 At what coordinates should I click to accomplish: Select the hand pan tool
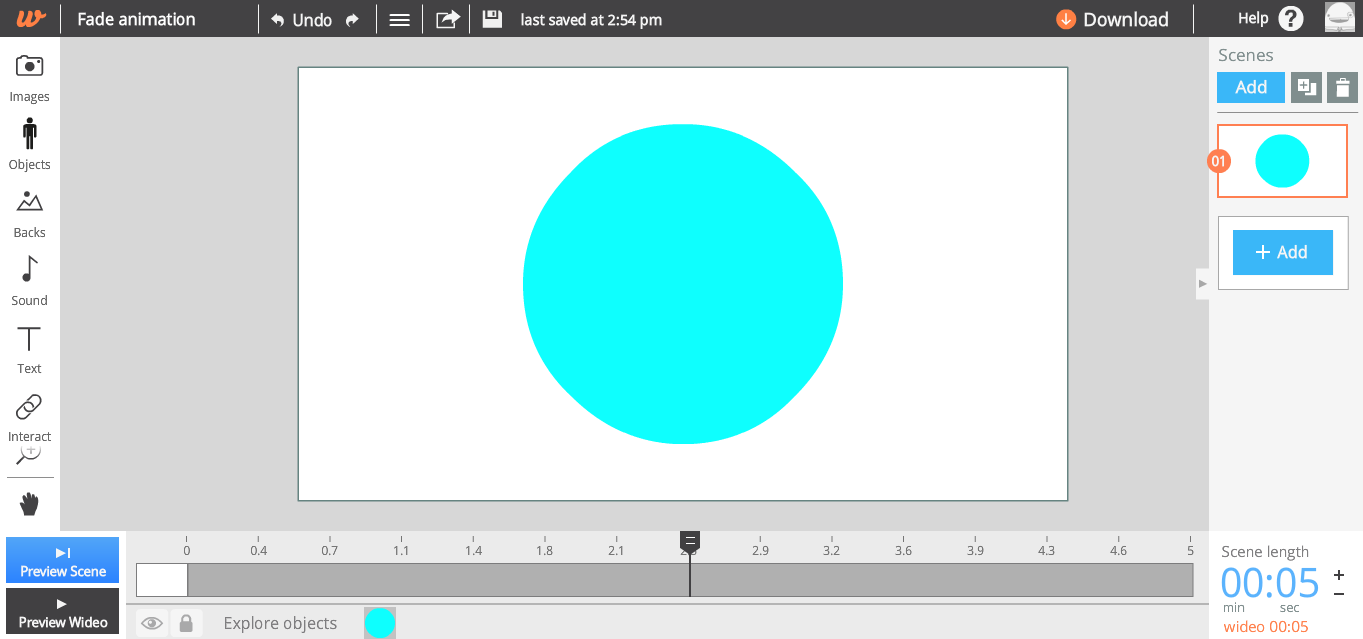point(29,504)
